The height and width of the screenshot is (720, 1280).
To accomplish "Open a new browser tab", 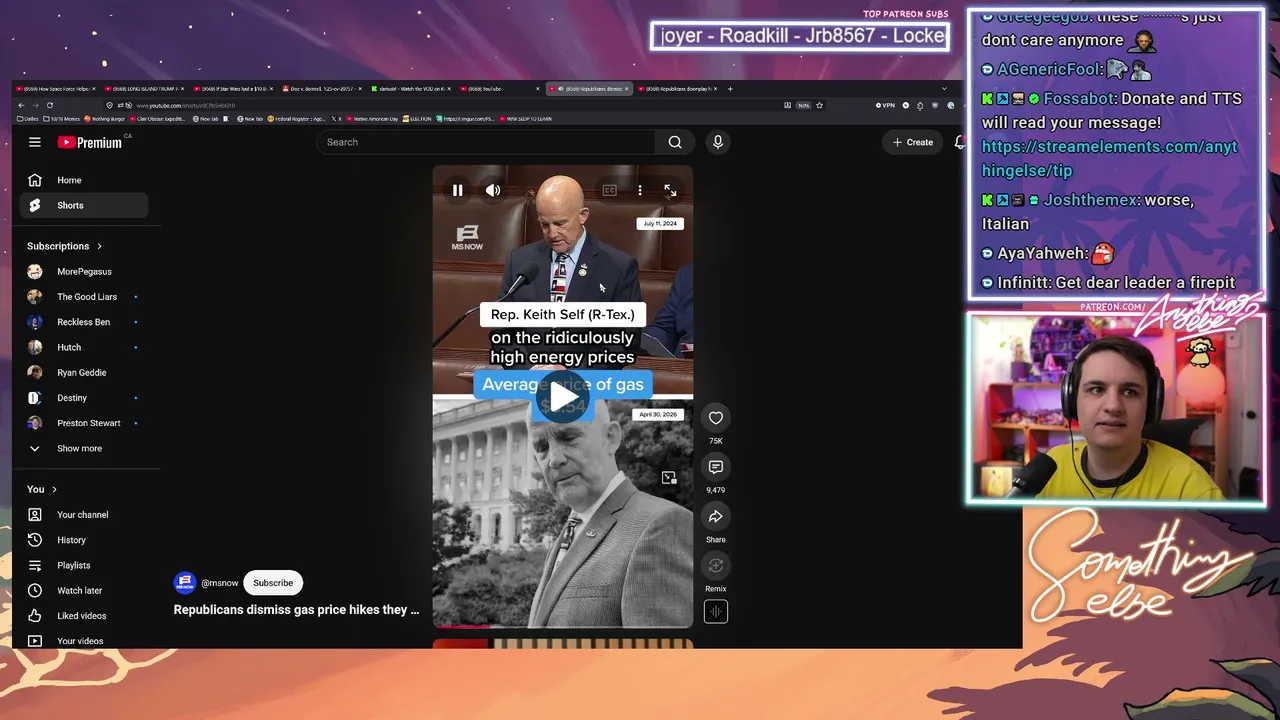I will pyautogui.click(x=730, y=89).
